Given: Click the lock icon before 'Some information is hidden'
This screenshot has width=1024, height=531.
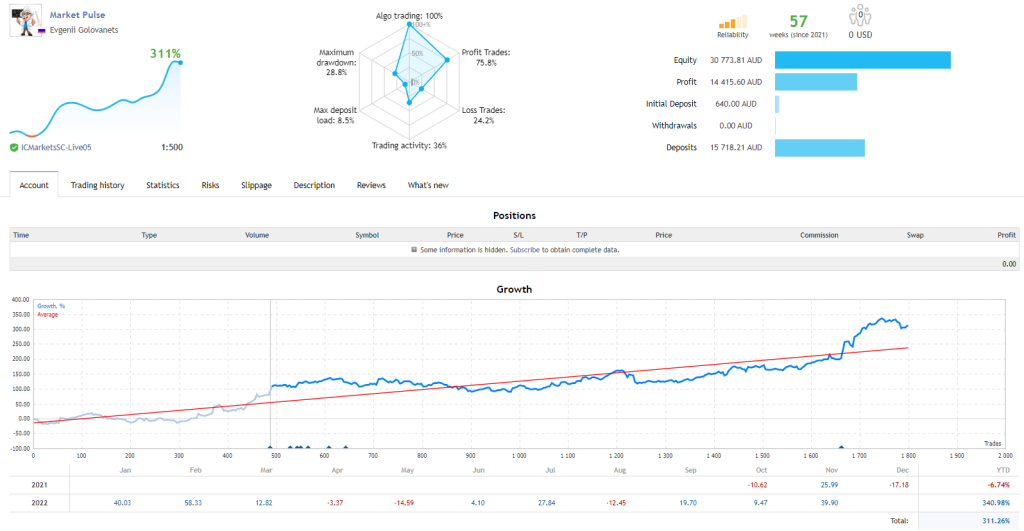Looking at the screenshot, I should click(414, 249).
